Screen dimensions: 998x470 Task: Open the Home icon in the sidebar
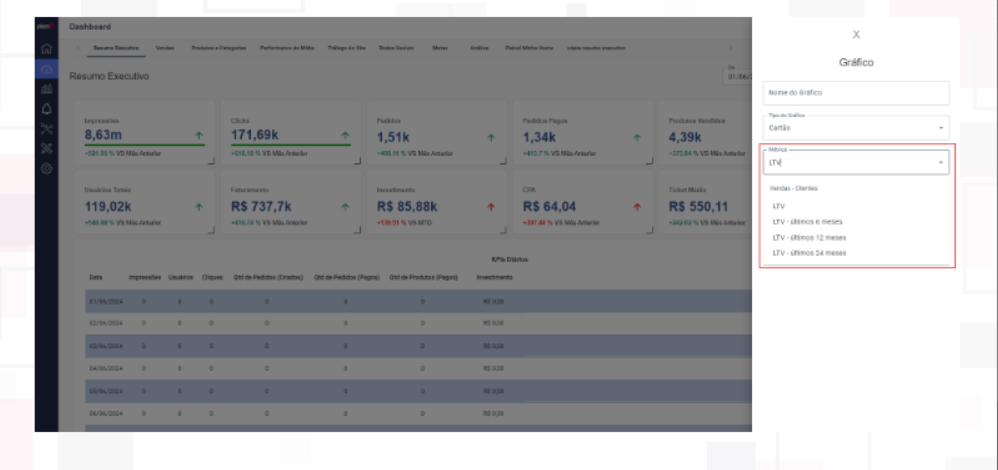click(x=46, y=49)
